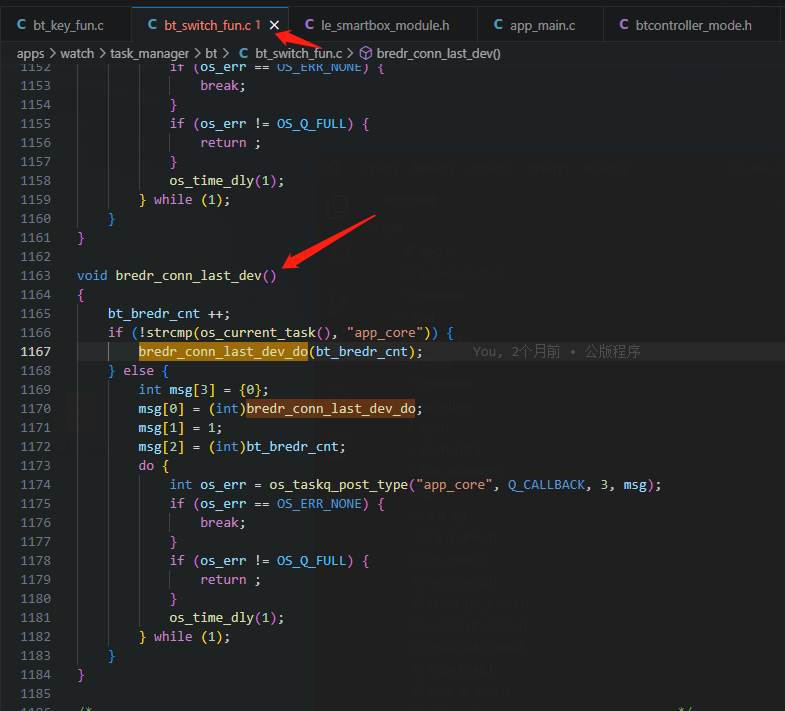This screenshot has height=711, width=785.
Task: Click the C icon on btcontroller_mode.h tab
Action: coord(624,25)
